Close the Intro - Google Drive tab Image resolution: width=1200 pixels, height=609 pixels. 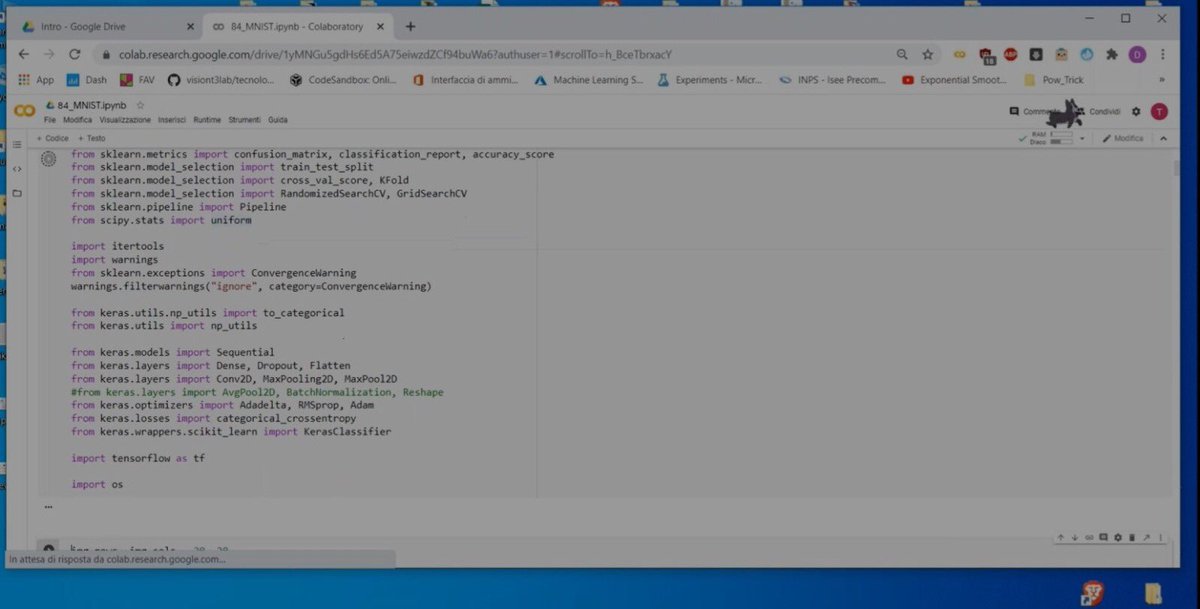click(189, 26)
